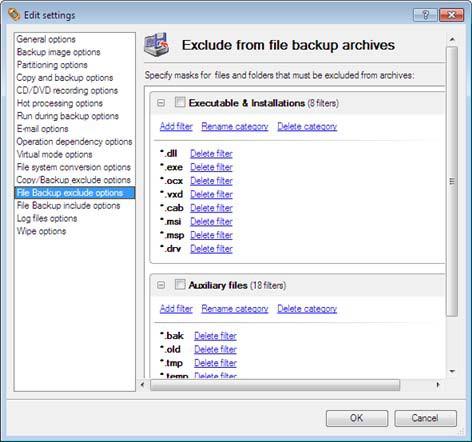Image resolution: width=472 pixels, height=442 pixels.
Task: Delete the *.drv filter
Action: [211, 249]
